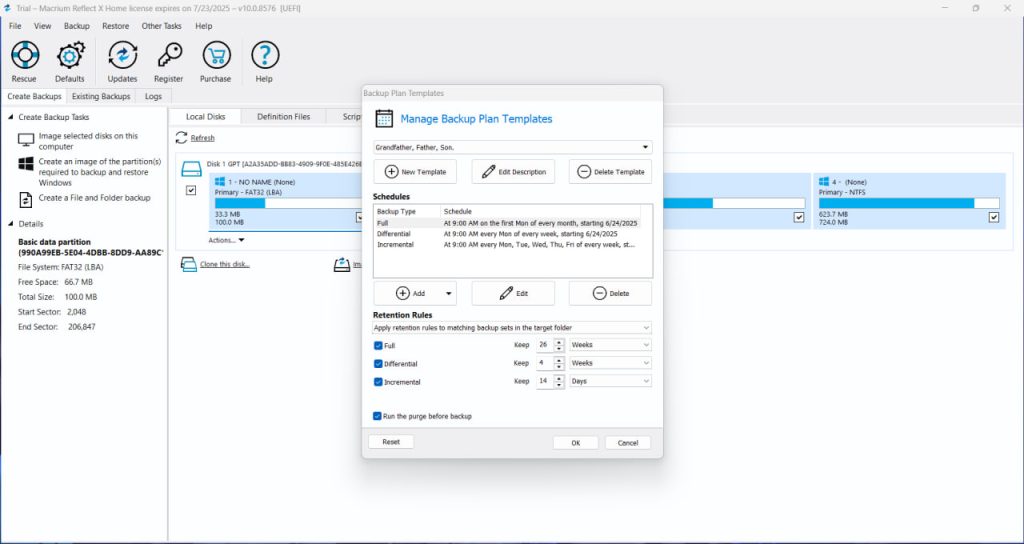Click the image disk icon beside Clone
Image resolution: width=1024 pixels, height=544 pixels.
click(342, 264)
